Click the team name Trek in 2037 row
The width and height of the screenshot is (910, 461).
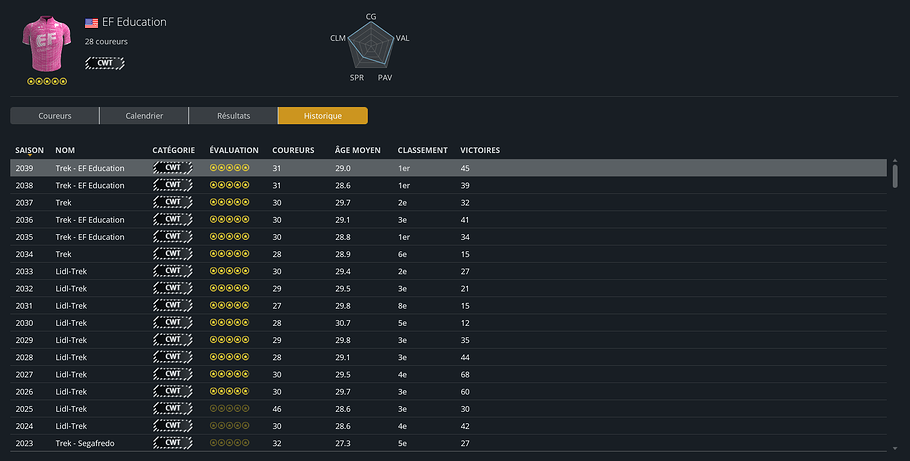click(x=63, y=203)
